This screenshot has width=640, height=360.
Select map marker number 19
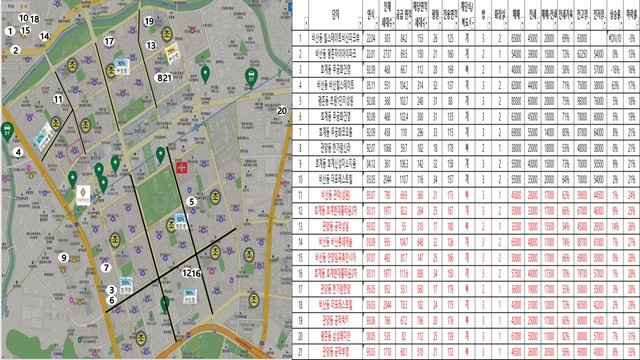coord(149,21)
